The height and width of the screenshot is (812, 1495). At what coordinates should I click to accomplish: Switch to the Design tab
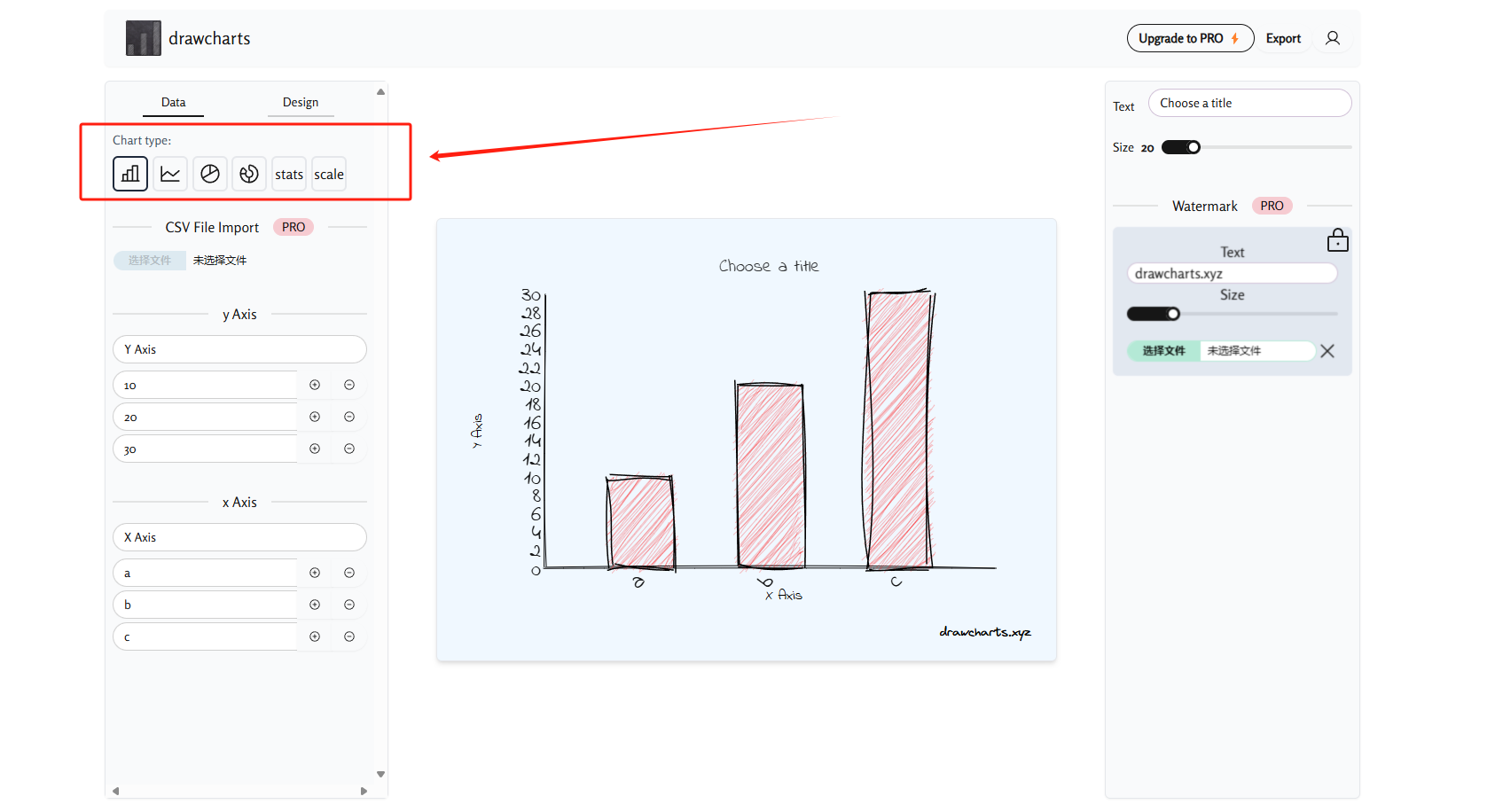[301, 103]
